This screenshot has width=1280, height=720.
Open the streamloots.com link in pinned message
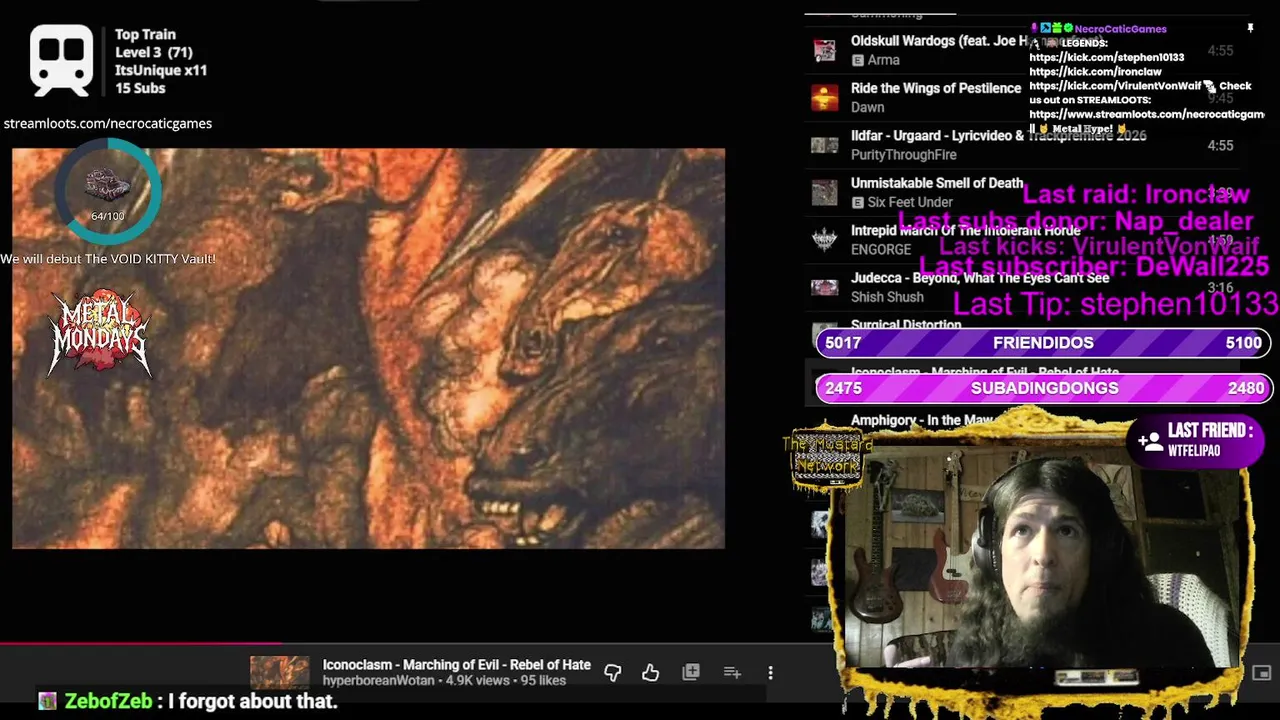1146,114
